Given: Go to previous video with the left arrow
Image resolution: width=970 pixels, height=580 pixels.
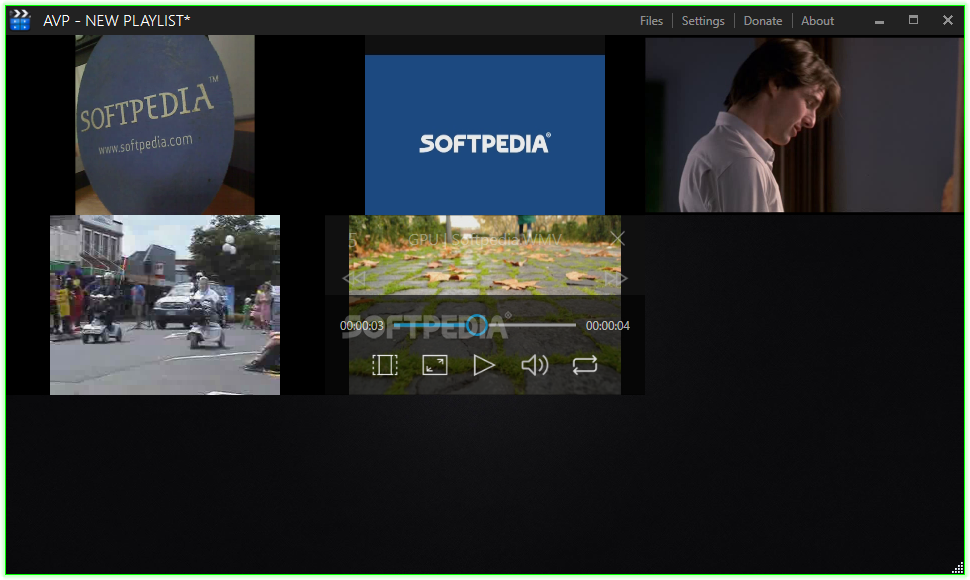Looking at the screenshot, I should pos(353,278).
